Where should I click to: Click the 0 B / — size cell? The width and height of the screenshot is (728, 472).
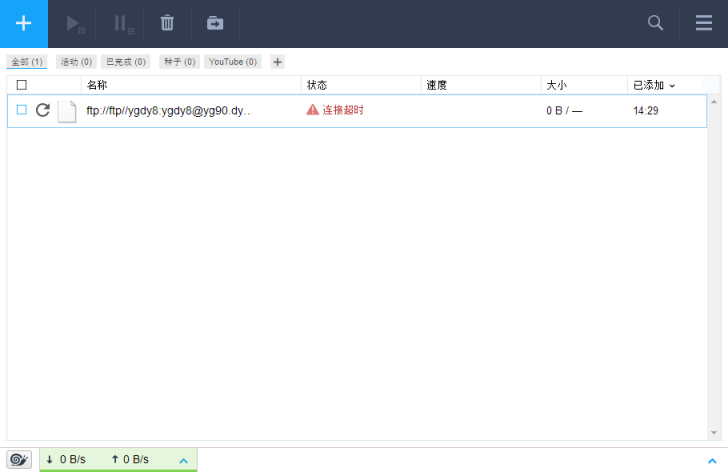[564, 110]
